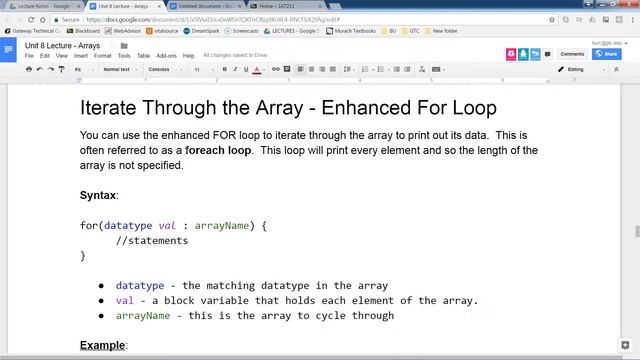Screen dimensions: 640x360
Task: Undo the last edit
Action: coord(40,69)
